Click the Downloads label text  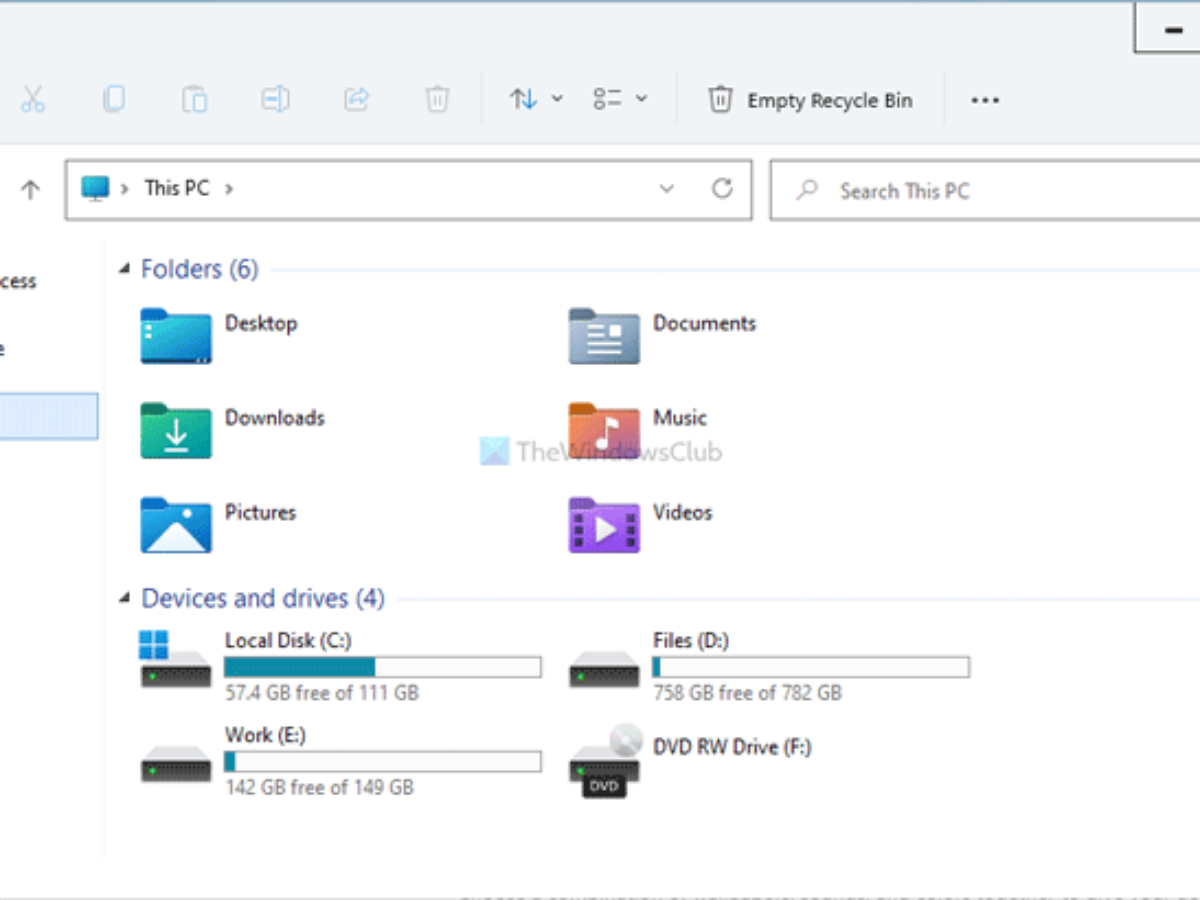tap(275, 418)
